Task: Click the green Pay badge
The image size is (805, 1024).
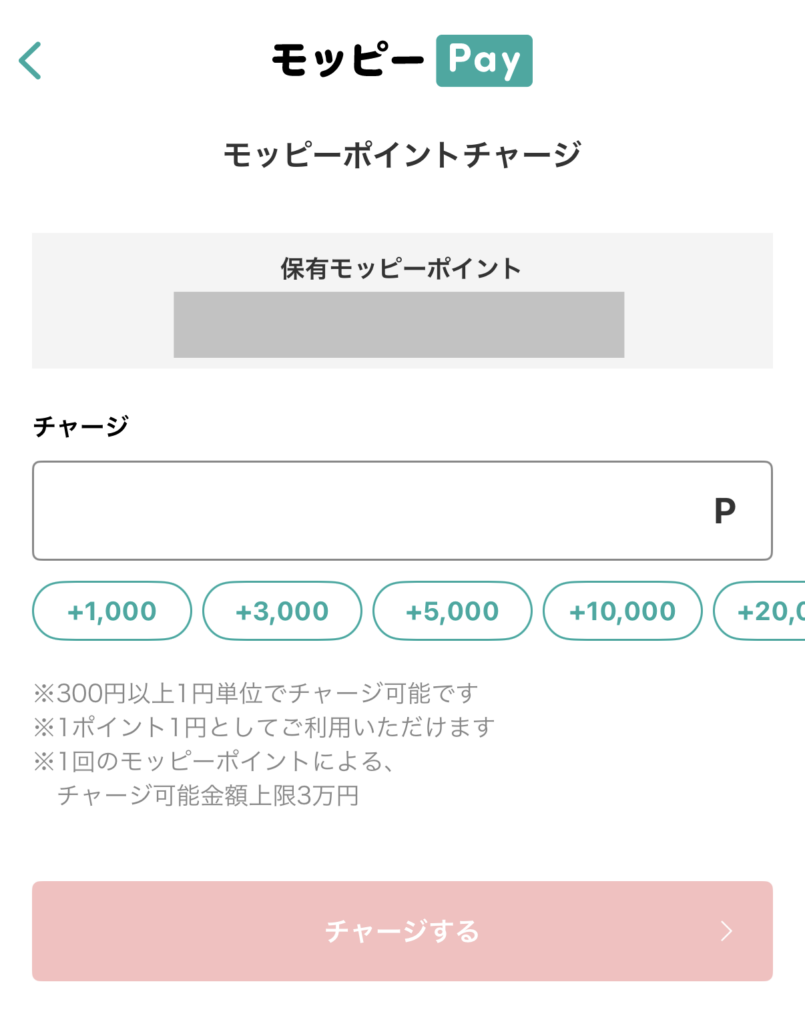Action: 484,61
